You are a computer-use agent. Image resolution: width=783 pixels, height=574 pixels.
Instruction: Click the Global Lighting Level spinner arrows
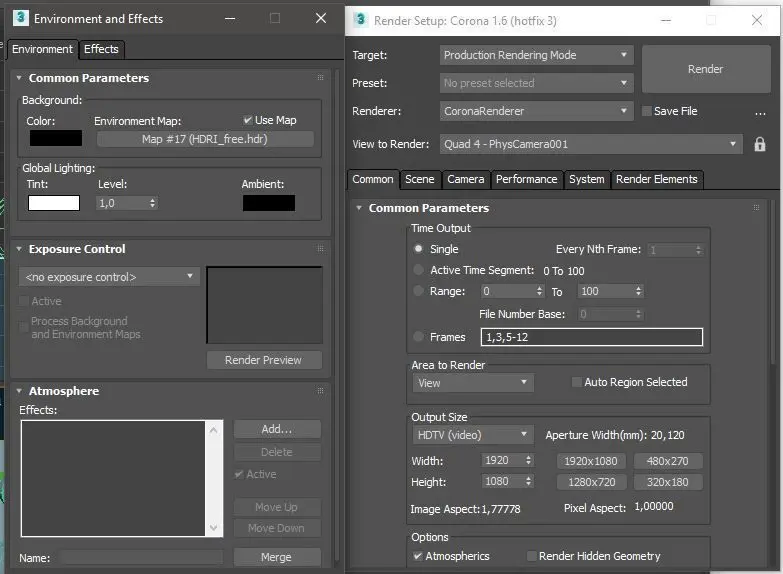pyautogui.click(x=153, y=203)
